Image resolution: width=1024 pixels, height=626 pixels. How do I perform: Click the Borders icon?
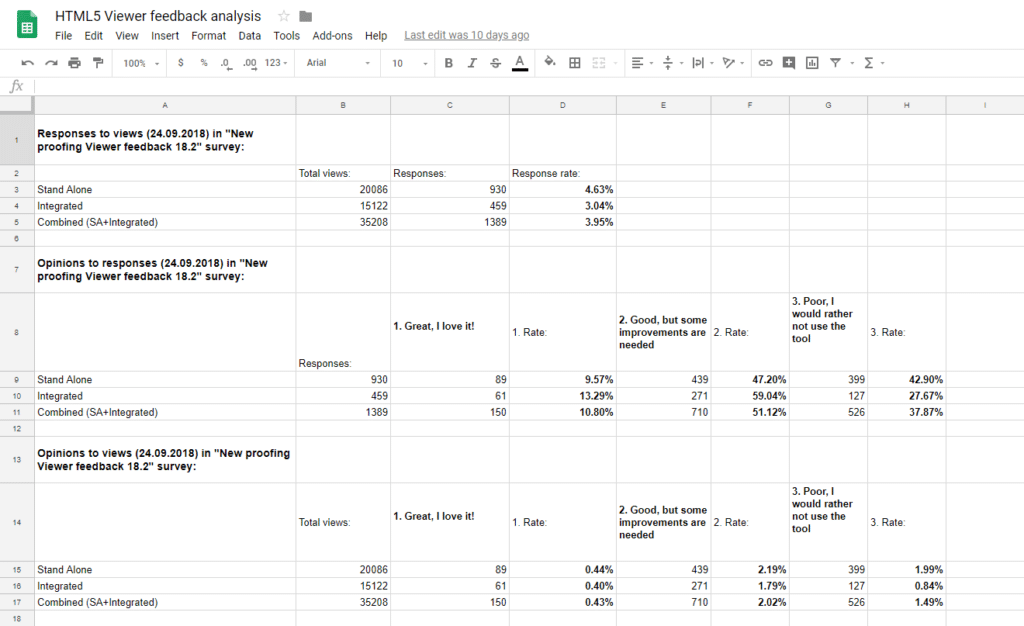[575, 63]
